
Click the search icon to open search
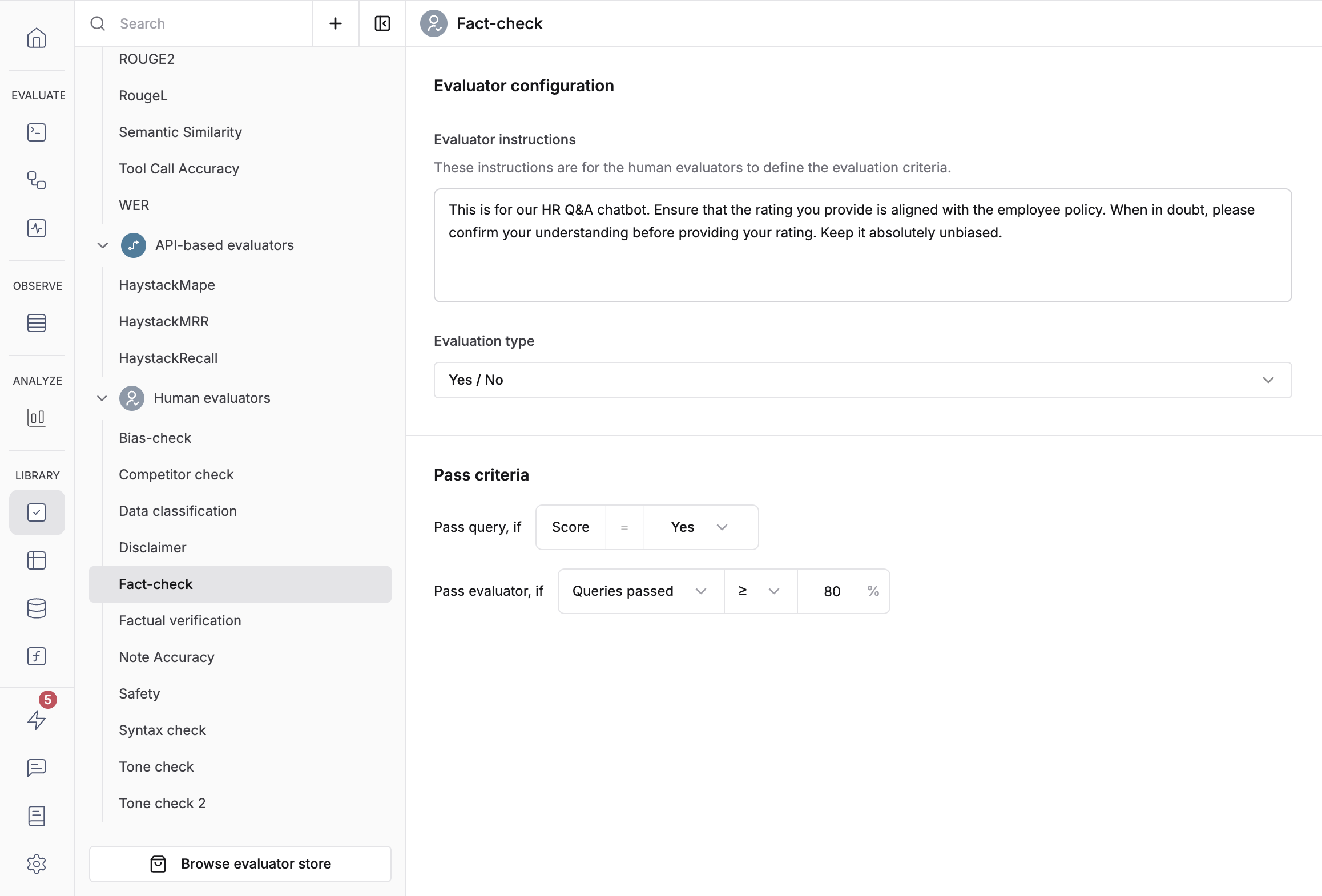pos(97,22)
